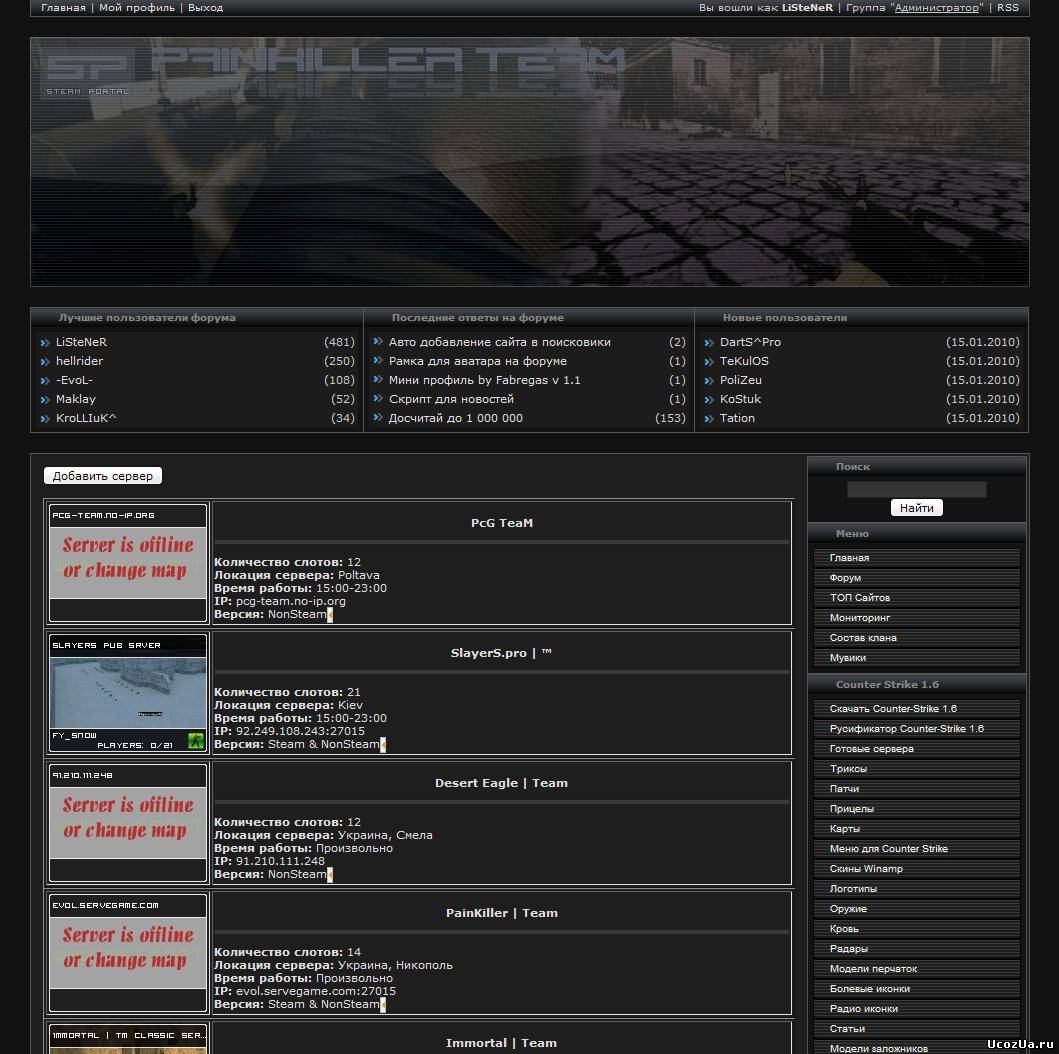Open new user KoStuk profile
1059x1054 pixels.
point(740,399)
